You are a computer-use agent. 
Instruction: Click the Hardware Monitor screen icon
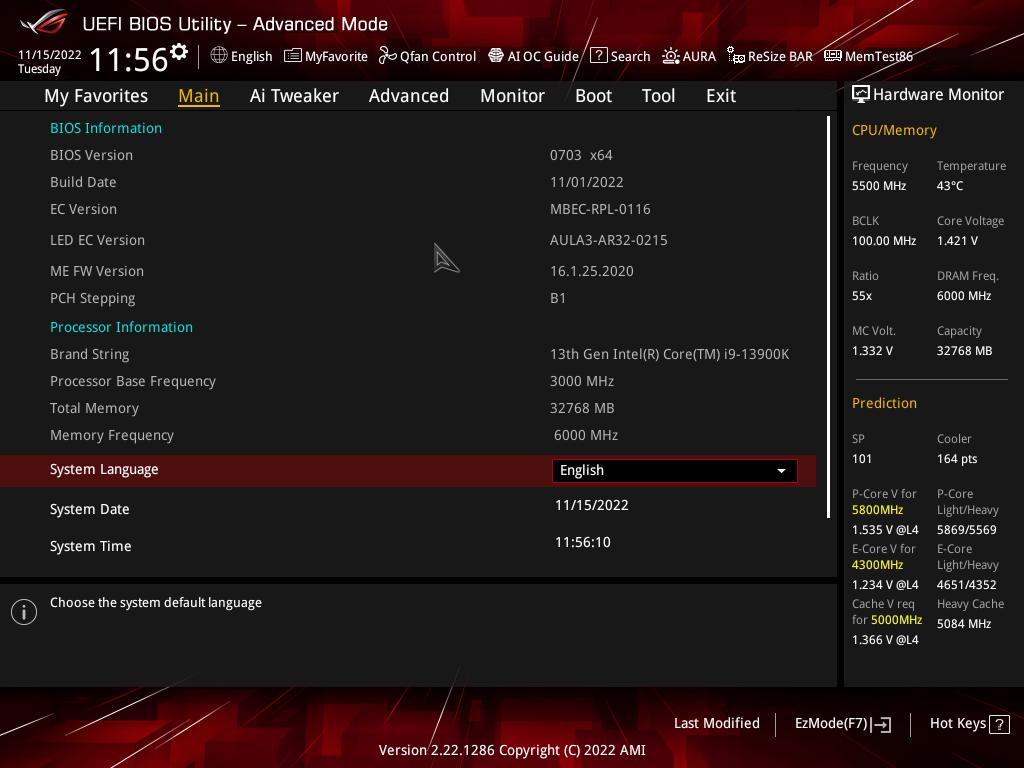point(861,95)
